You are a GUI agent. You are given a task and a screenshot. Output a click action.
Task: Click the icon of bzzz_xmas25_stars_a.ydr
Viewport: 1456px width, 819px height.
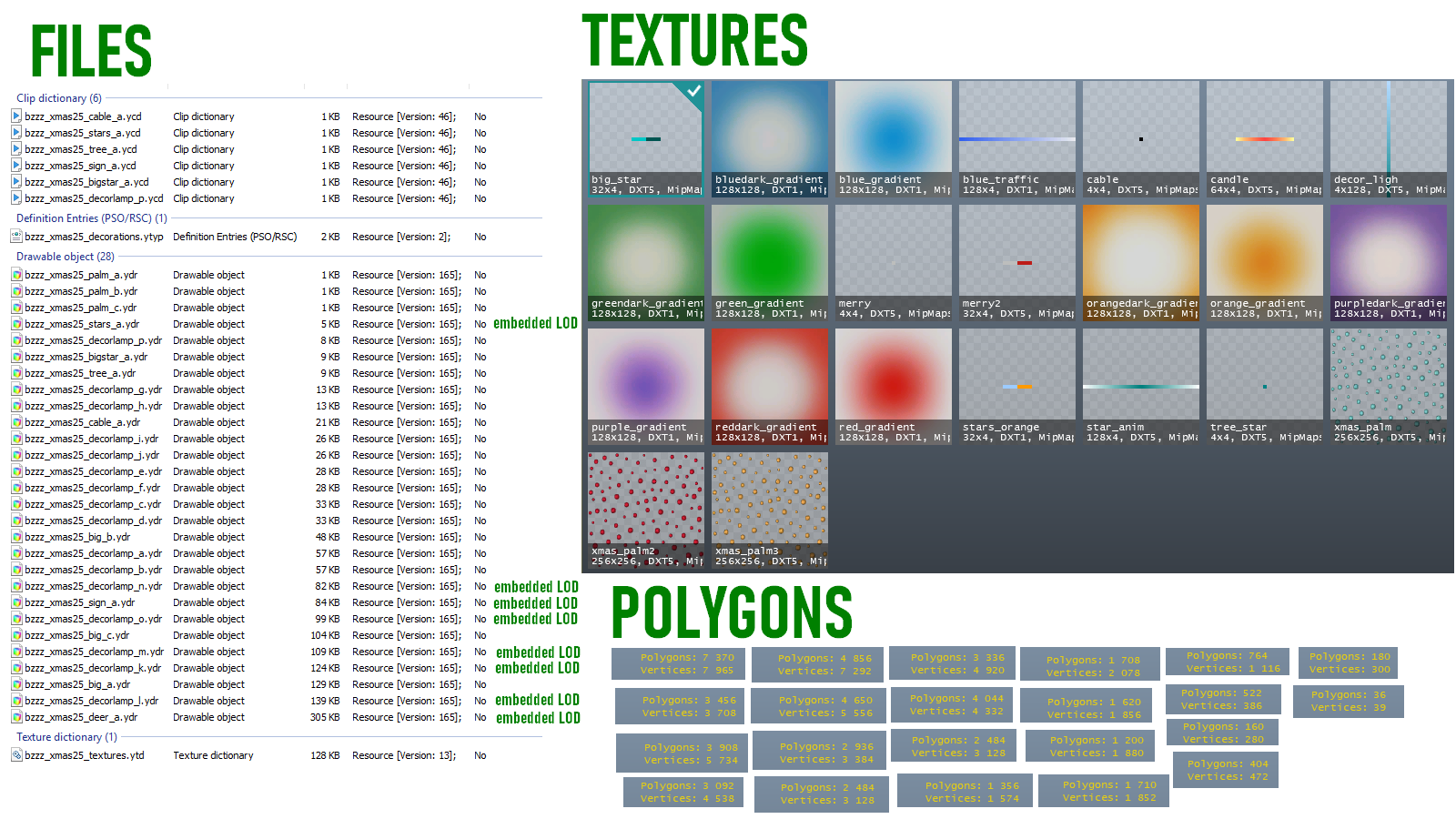coord(16,324)
